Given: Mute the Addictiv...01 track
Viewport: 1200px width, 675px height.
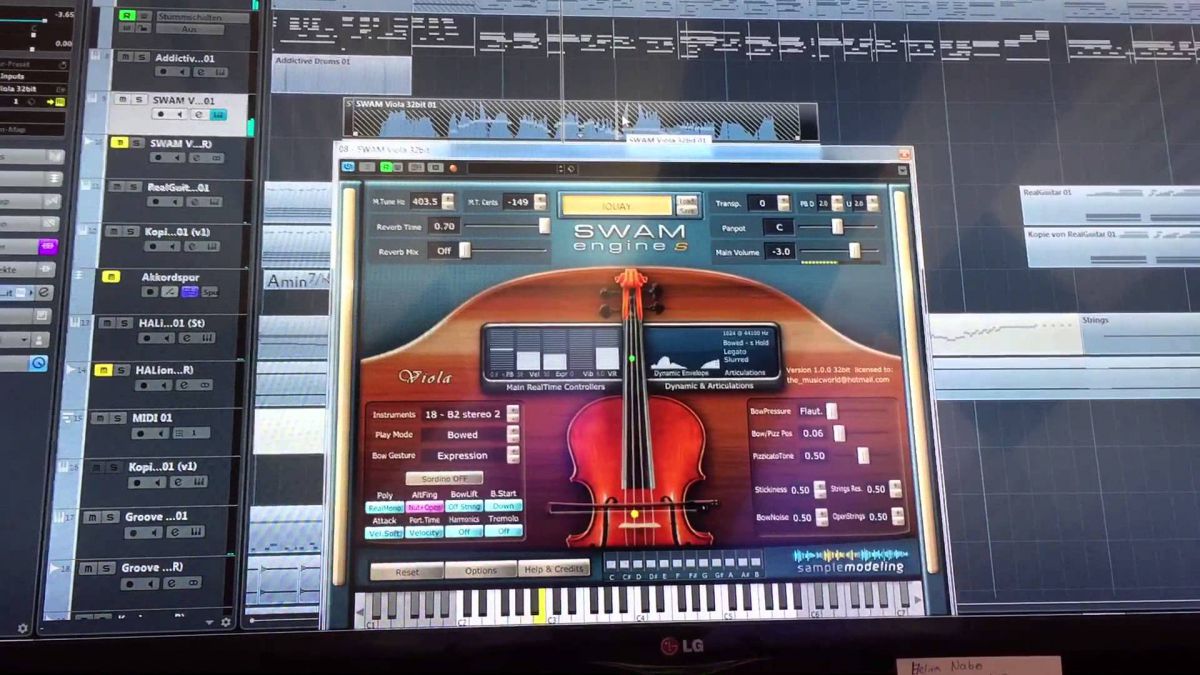Looking at the screenshot, I should point(124,57).
